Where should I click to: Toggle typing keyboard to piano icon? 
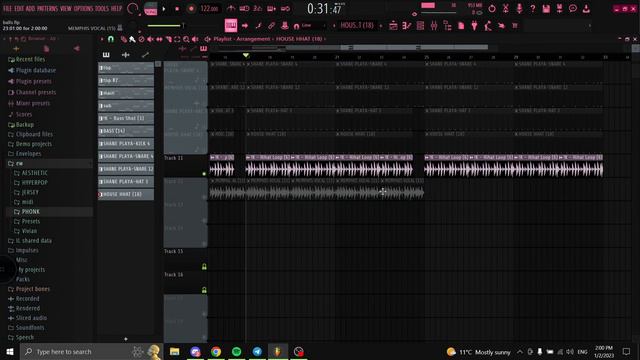[x=231, y=26]
